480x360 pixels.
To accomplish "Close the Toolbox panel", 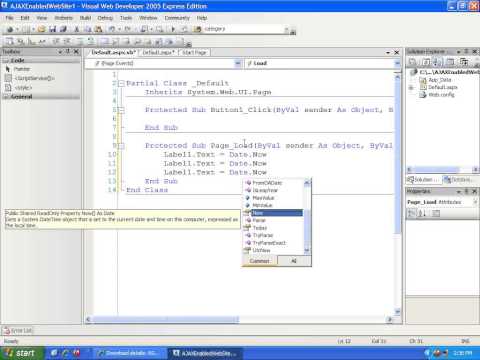I will [76, 52].
